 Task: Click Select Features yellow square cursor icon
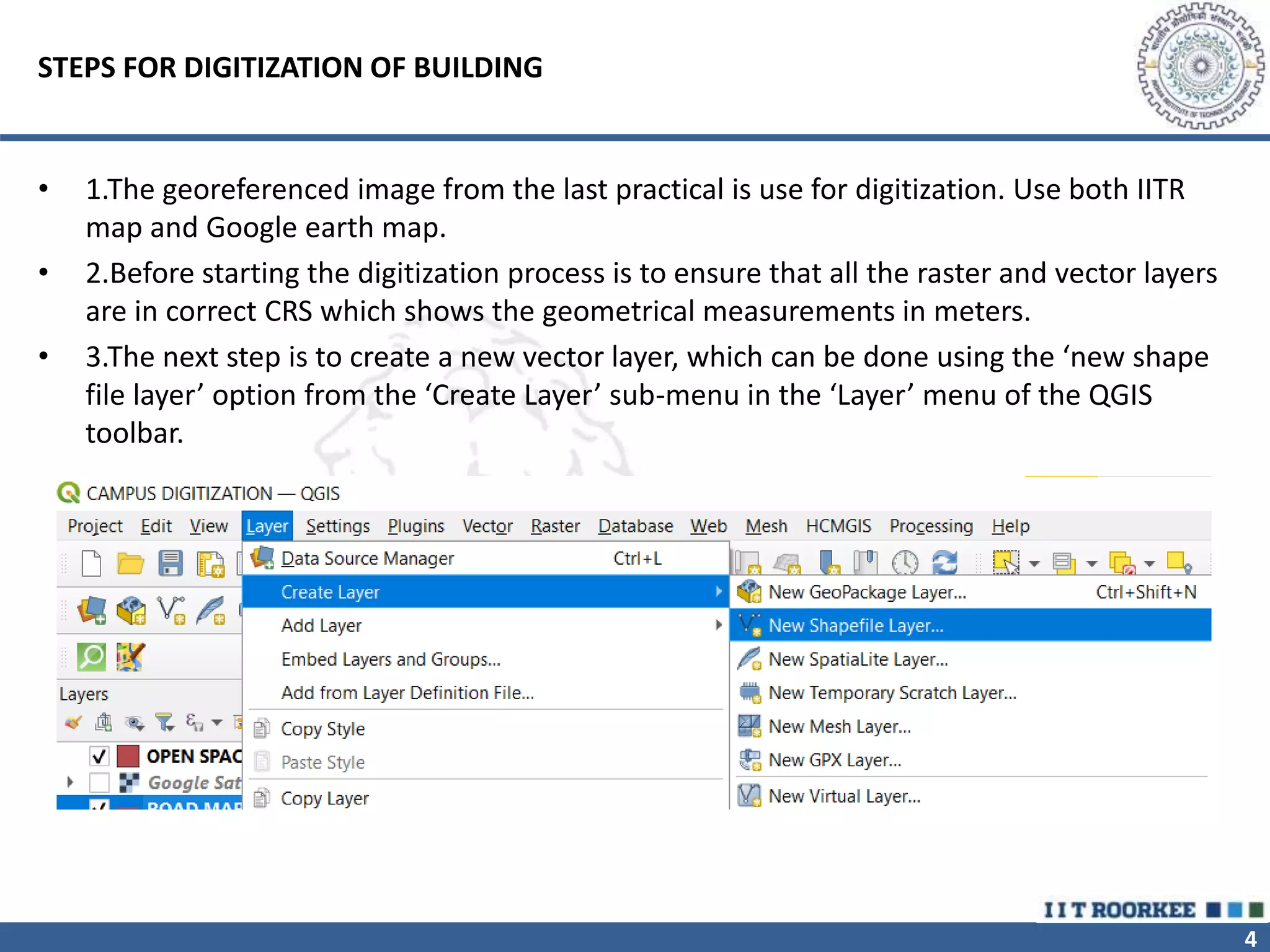tap(1006, 563)
